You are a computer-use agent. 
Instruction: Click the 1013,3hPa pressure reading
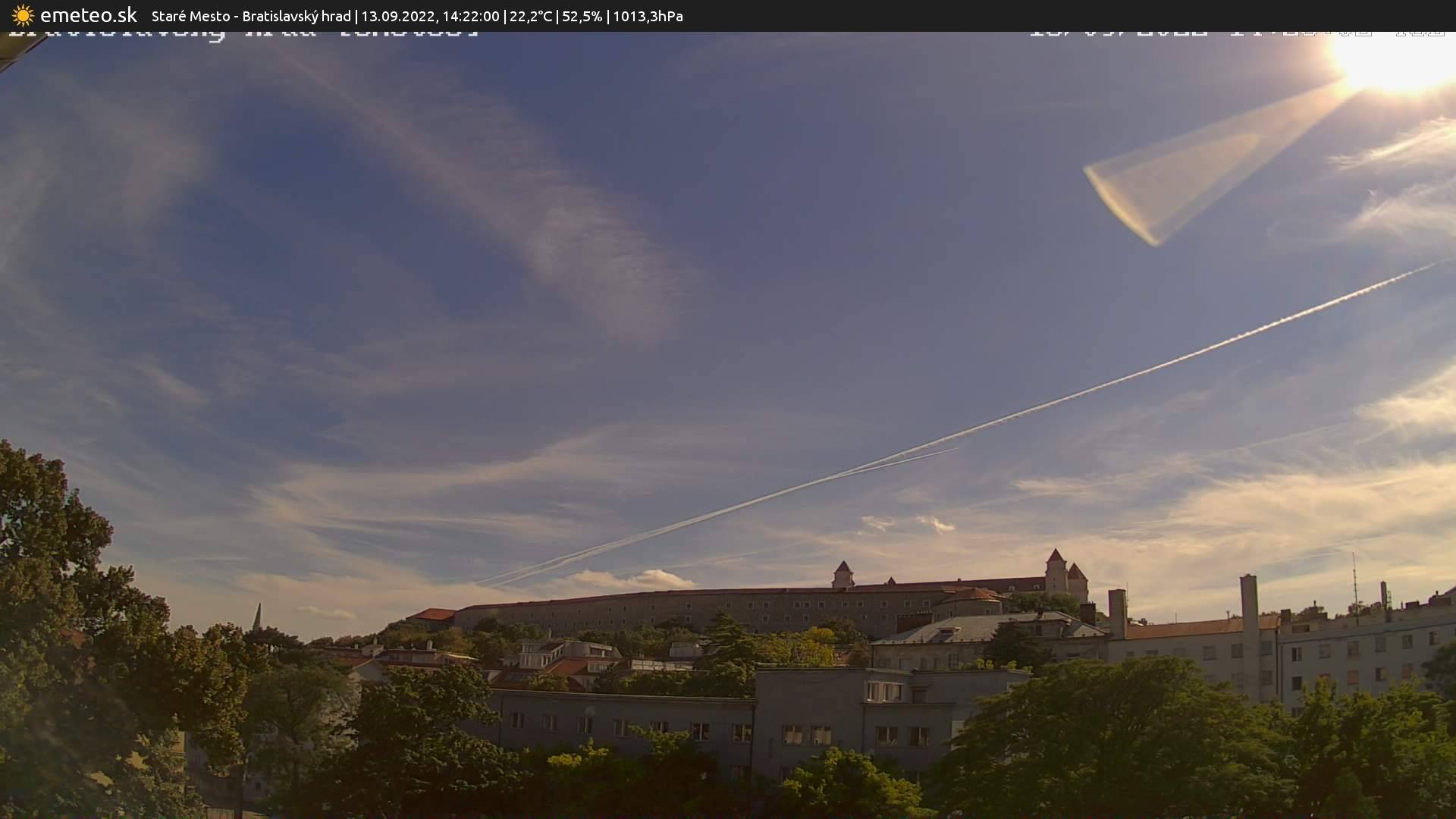point(648,16)
